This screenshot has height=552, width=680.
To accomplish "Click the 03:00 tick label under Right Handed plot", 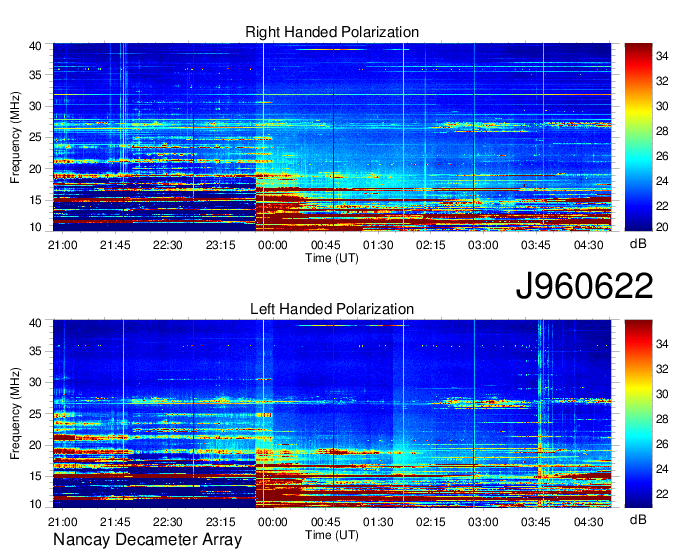I will pyautogui.click(x=483, y=245).
